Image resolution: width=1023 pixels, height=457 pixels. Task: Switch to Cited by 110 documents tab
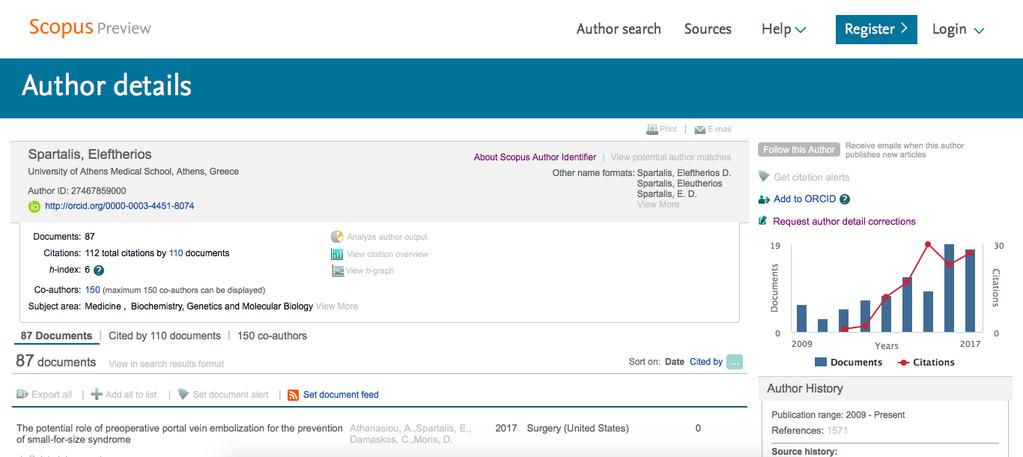tap(164, 336)
